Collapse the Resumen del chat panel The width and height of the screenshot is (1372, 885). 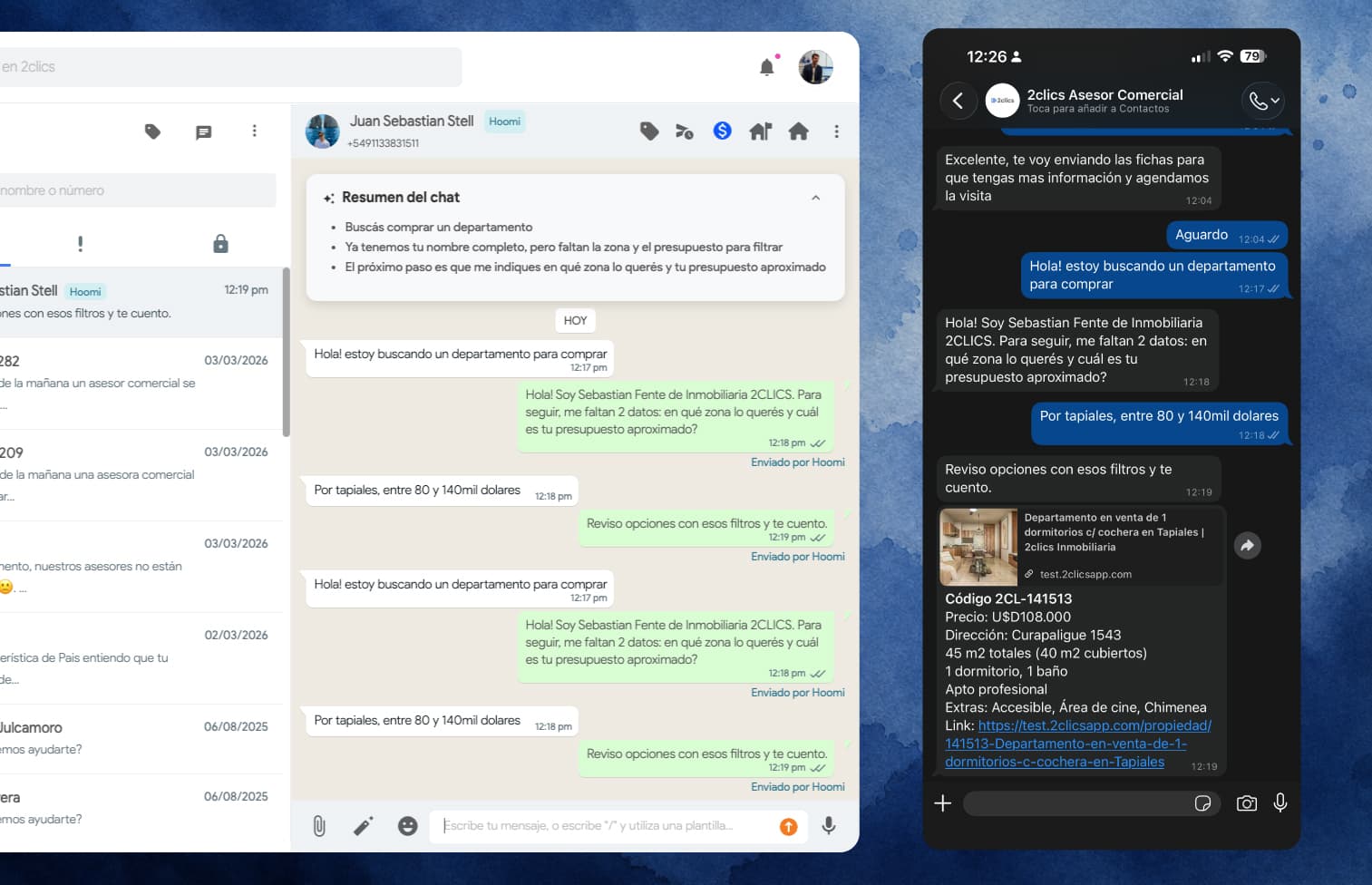(x=815, y=198)
